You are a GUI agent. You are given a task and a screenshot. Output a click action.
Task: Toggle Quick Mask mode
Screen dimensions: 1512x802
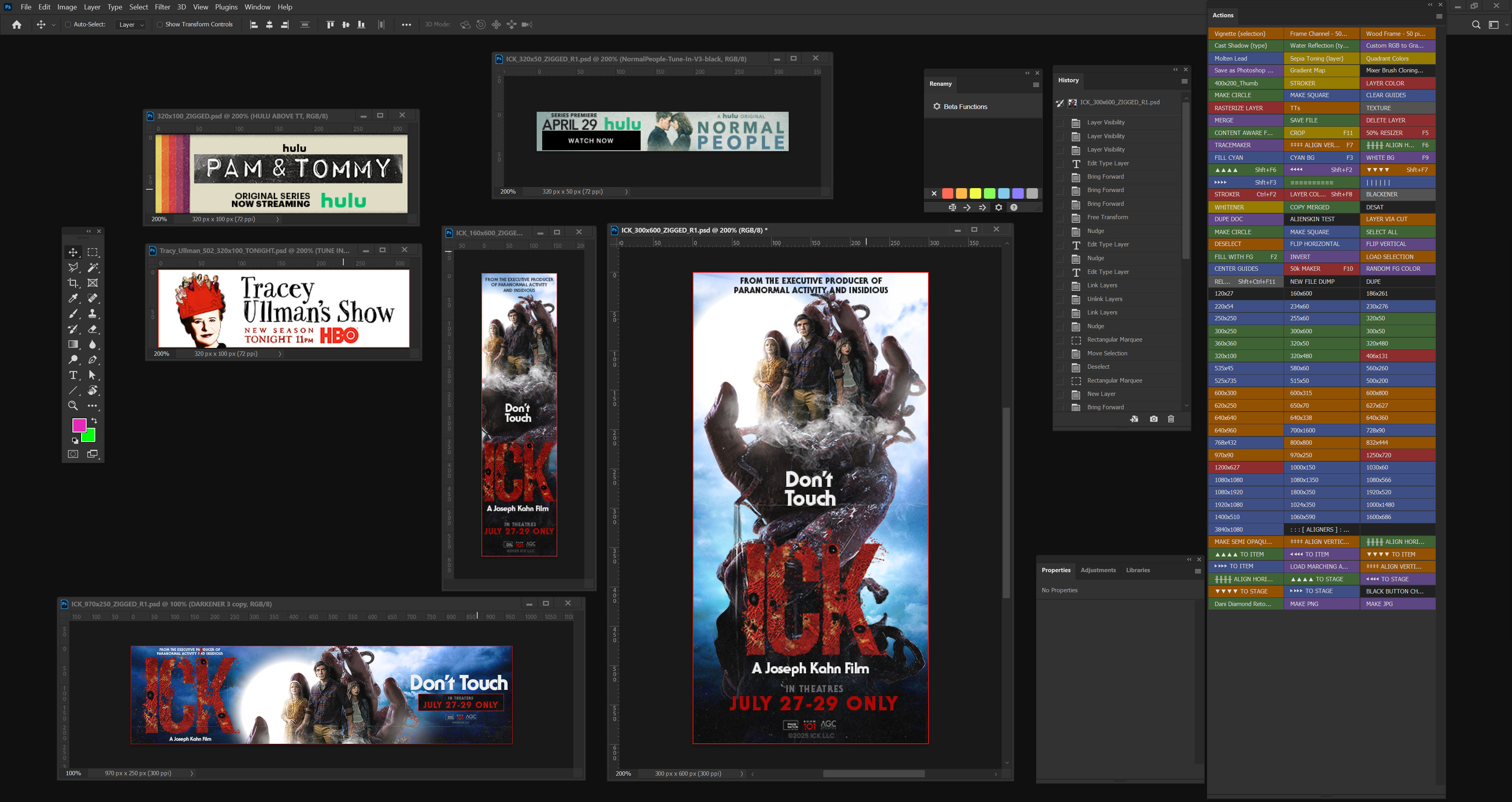[73, 454]
